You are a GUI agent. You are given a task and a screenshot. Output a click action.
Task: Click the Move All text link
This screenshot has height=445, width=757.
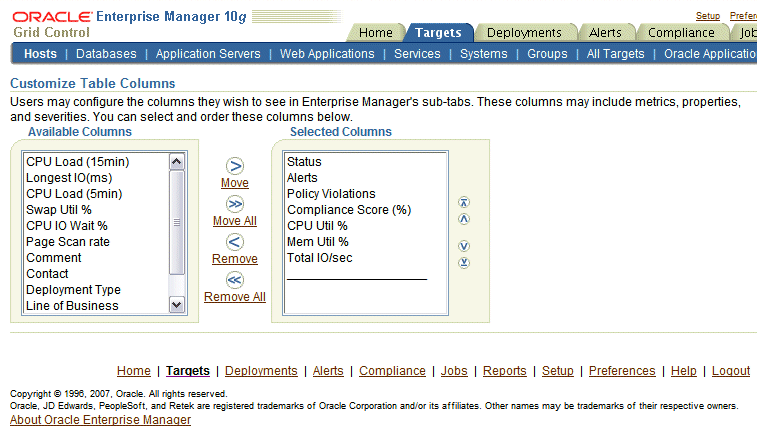click(x=235, y=221)
